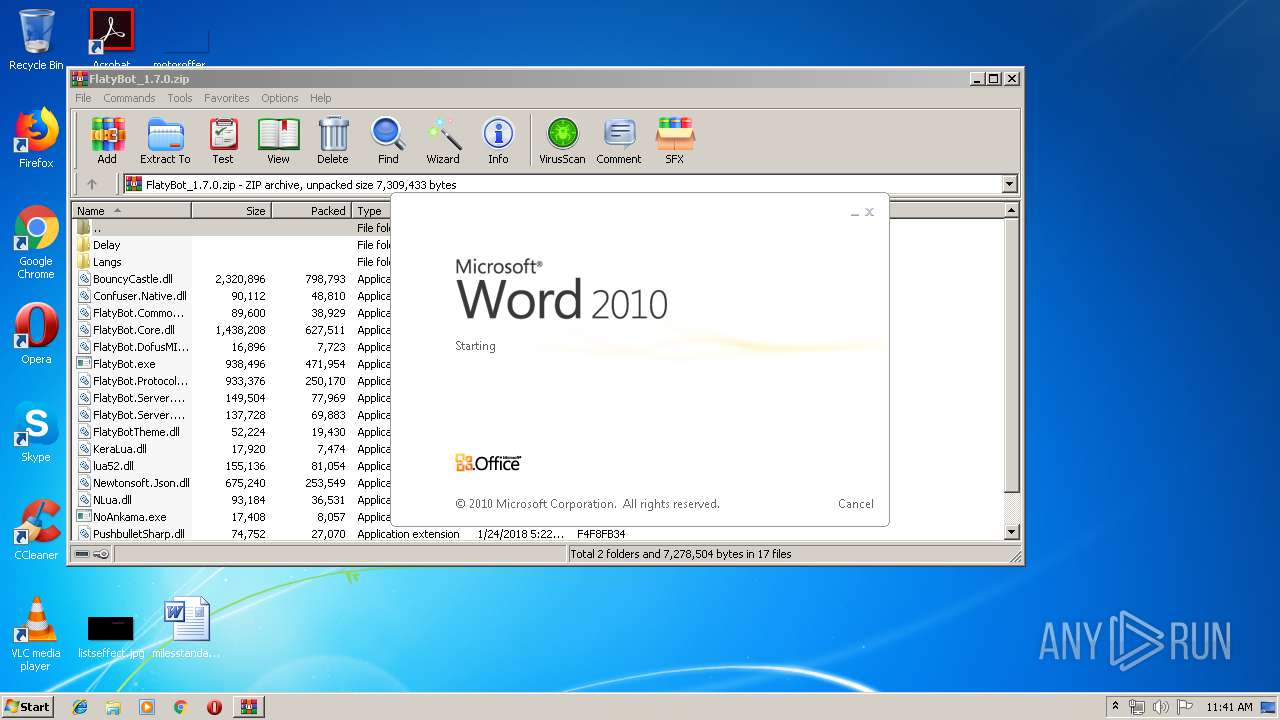Open the VLC media player shortcut

[36, 633]
